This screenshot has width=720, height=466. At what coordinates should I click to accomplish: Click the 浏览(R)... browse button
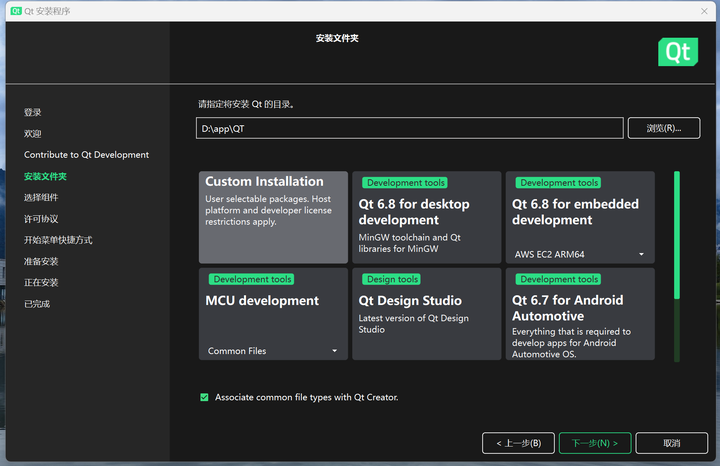tap(663, 128)
